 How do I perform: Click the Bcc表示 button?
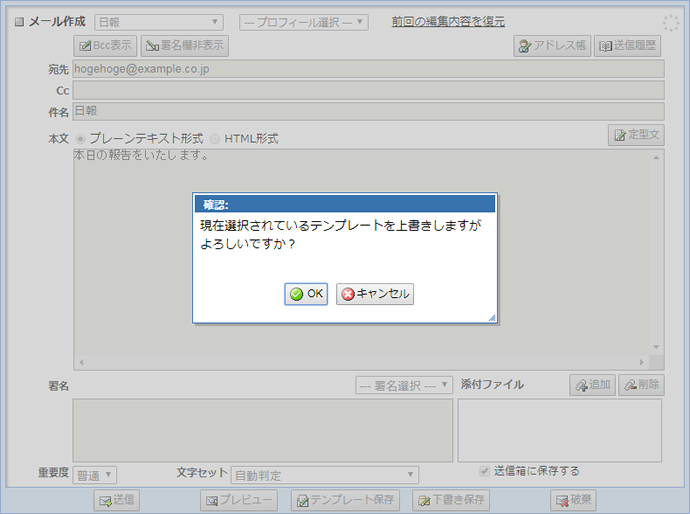(x=105, y=46)
